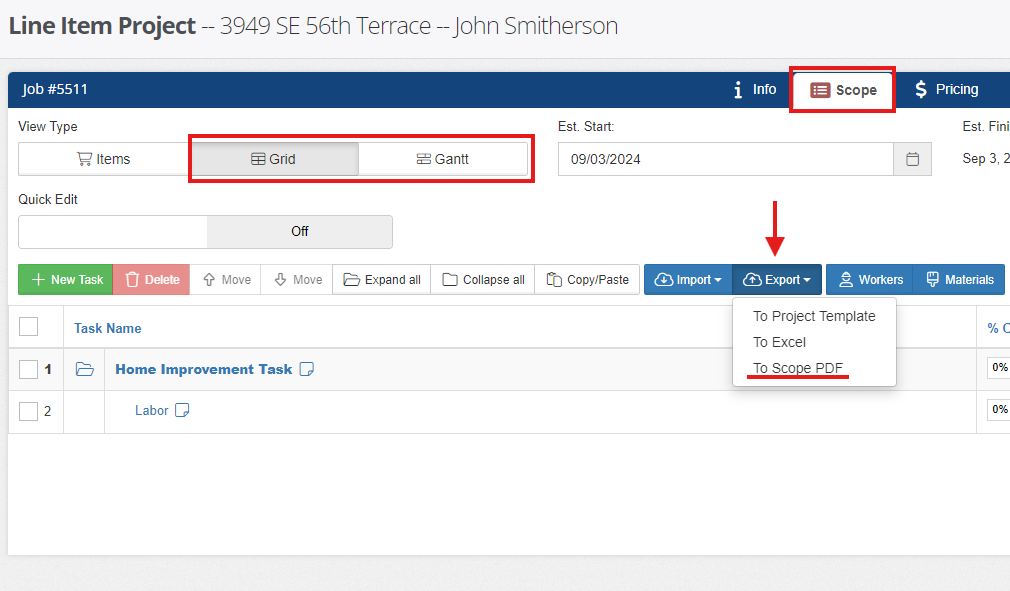The width and height of the screenshot is (1010, 591).
Task: Click Collapse all folder button
Action: [x=483, y=280]
